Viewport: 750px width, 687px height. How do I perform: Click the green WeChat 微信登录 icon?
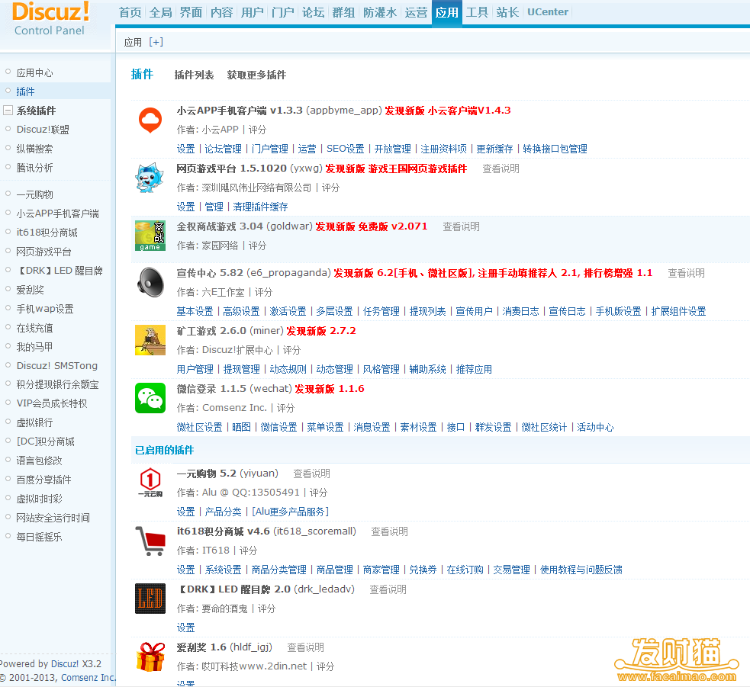tap(150, 398)
